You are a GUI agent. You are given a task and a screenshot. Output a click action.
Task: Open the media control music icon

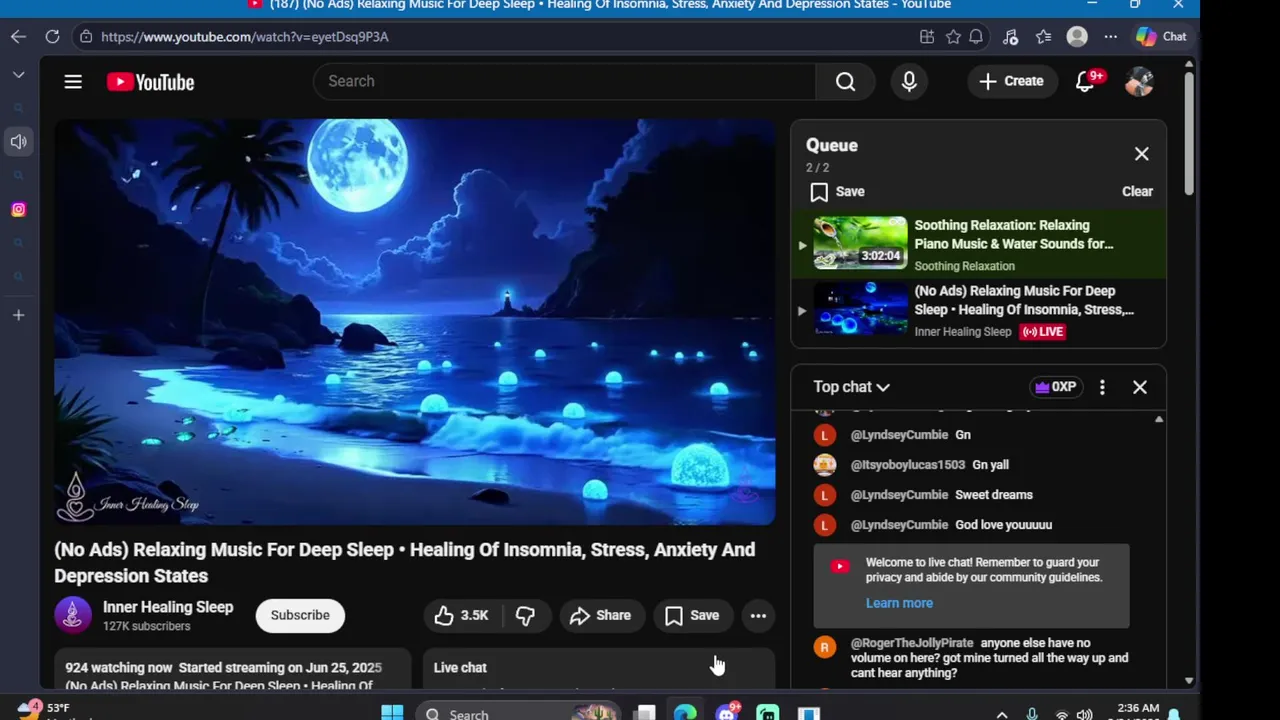[1010, 36]
